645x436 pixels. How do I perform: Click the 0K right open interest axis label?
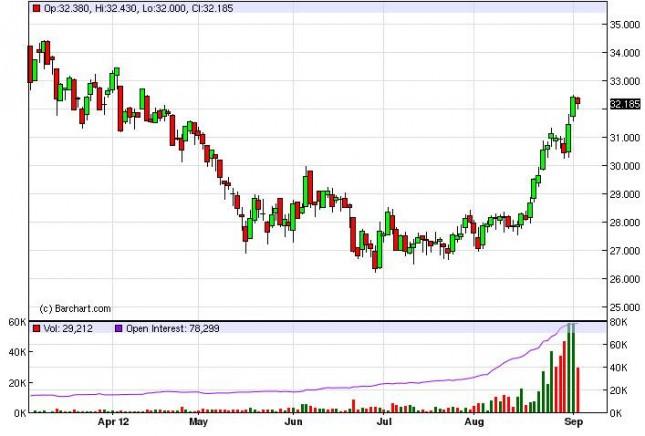click(616, 413)
